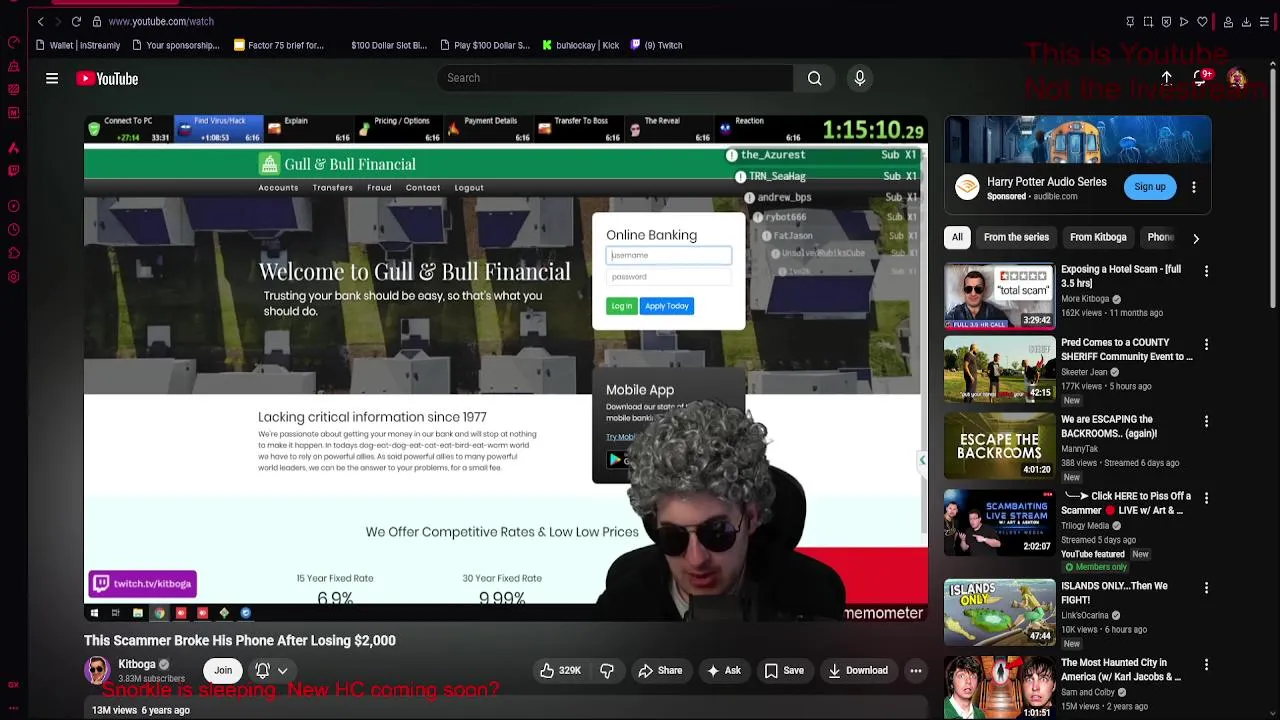Image resolution: width=1280 pixels, height=720 pixels.
Task: Open YouTube notifications bell
Action: tap(1201, 78)
